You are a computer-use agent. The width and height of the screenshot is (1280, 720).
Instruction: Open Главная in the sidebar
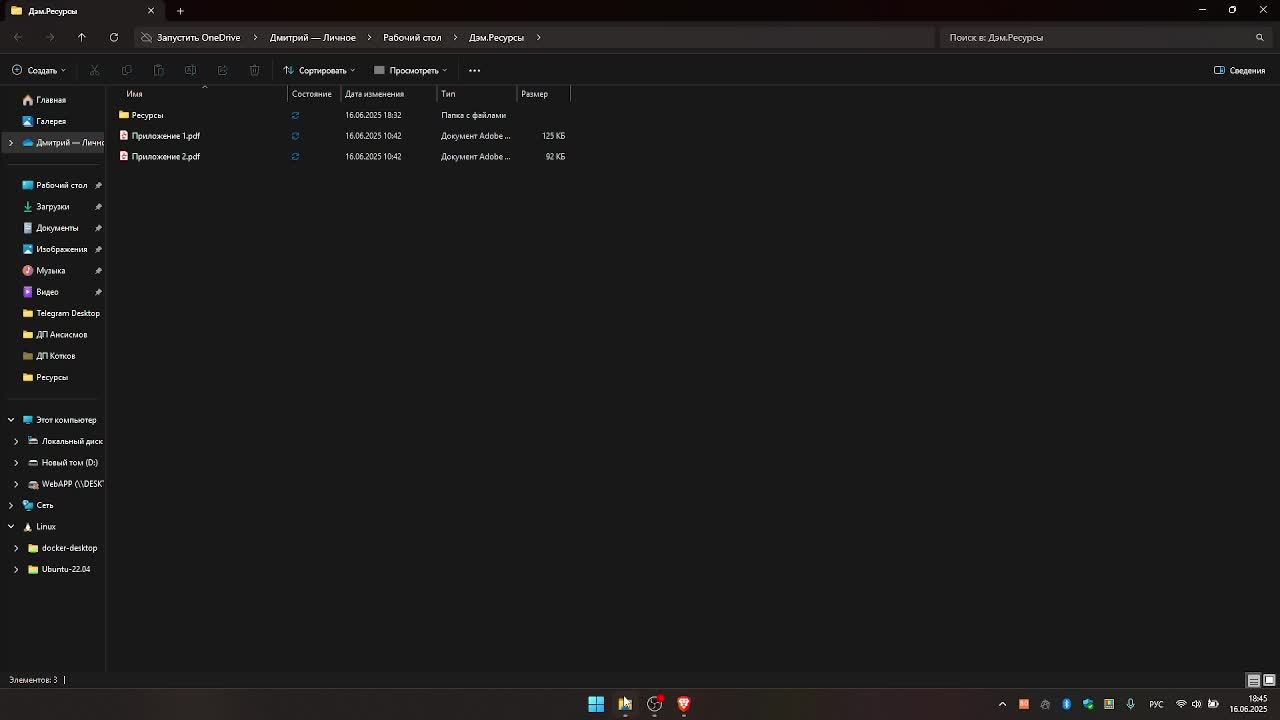click(x=51, y=100)
